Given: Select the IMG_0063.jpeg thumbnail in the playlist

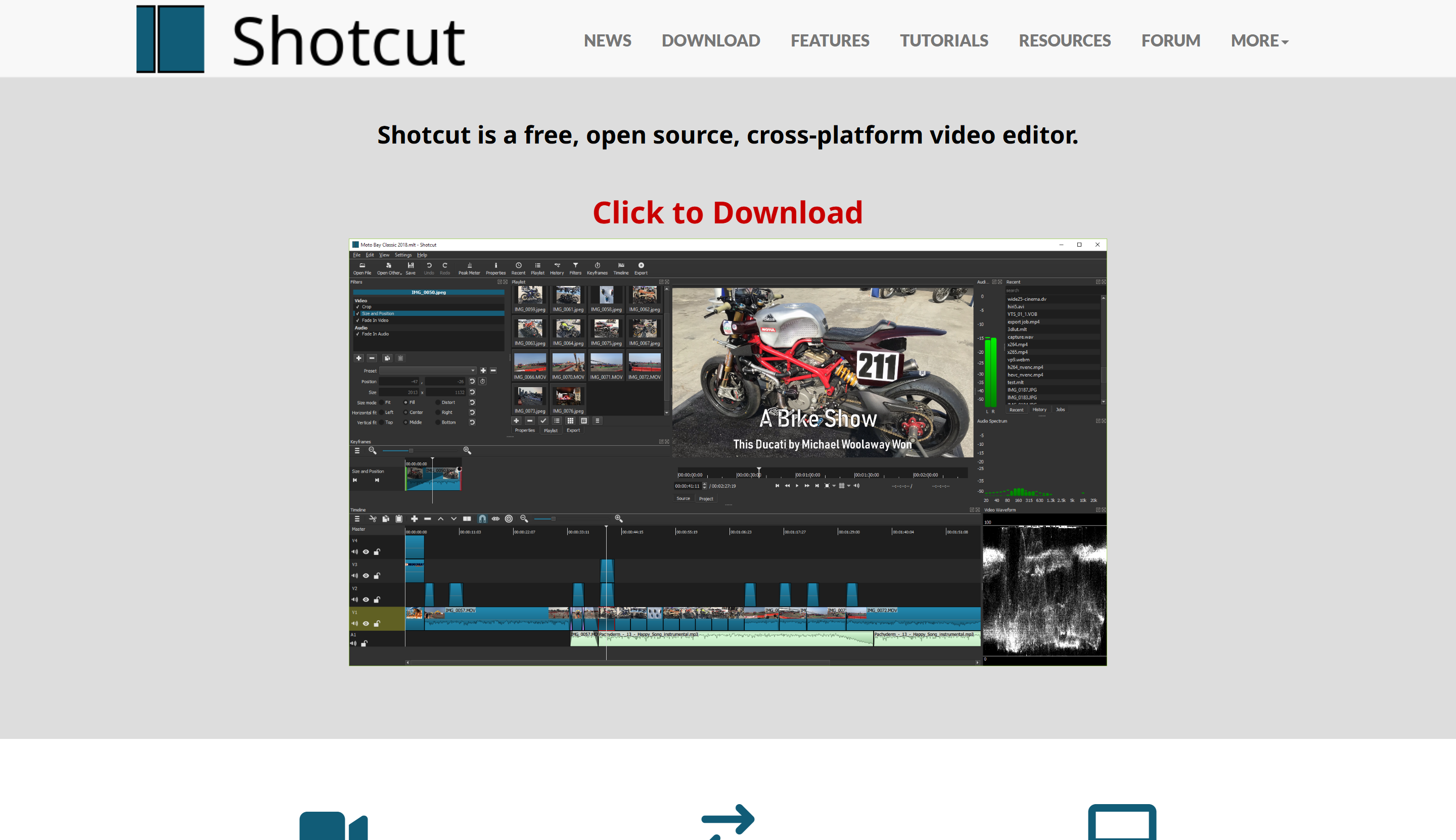Looking at the screenshot, I should [x=530, y=329].
